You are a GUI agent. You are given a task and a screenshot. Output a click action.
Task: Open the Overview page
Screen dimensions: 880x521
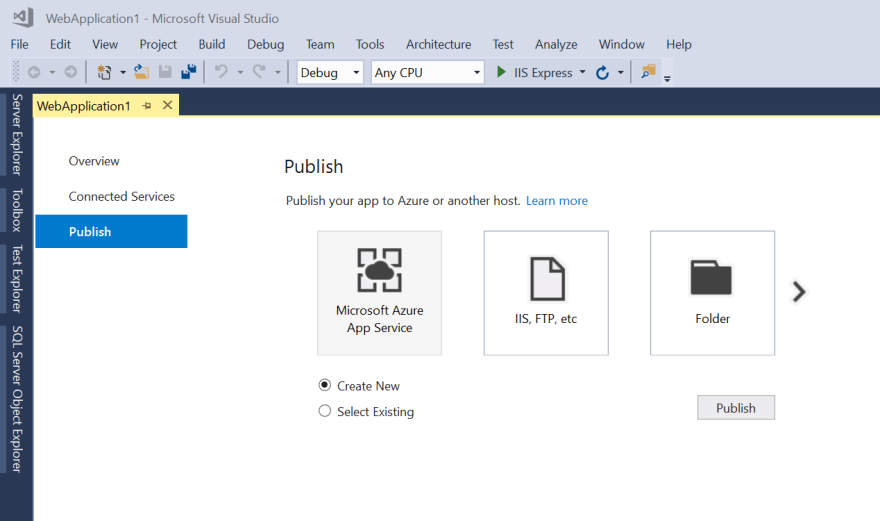tap(94, 161)
